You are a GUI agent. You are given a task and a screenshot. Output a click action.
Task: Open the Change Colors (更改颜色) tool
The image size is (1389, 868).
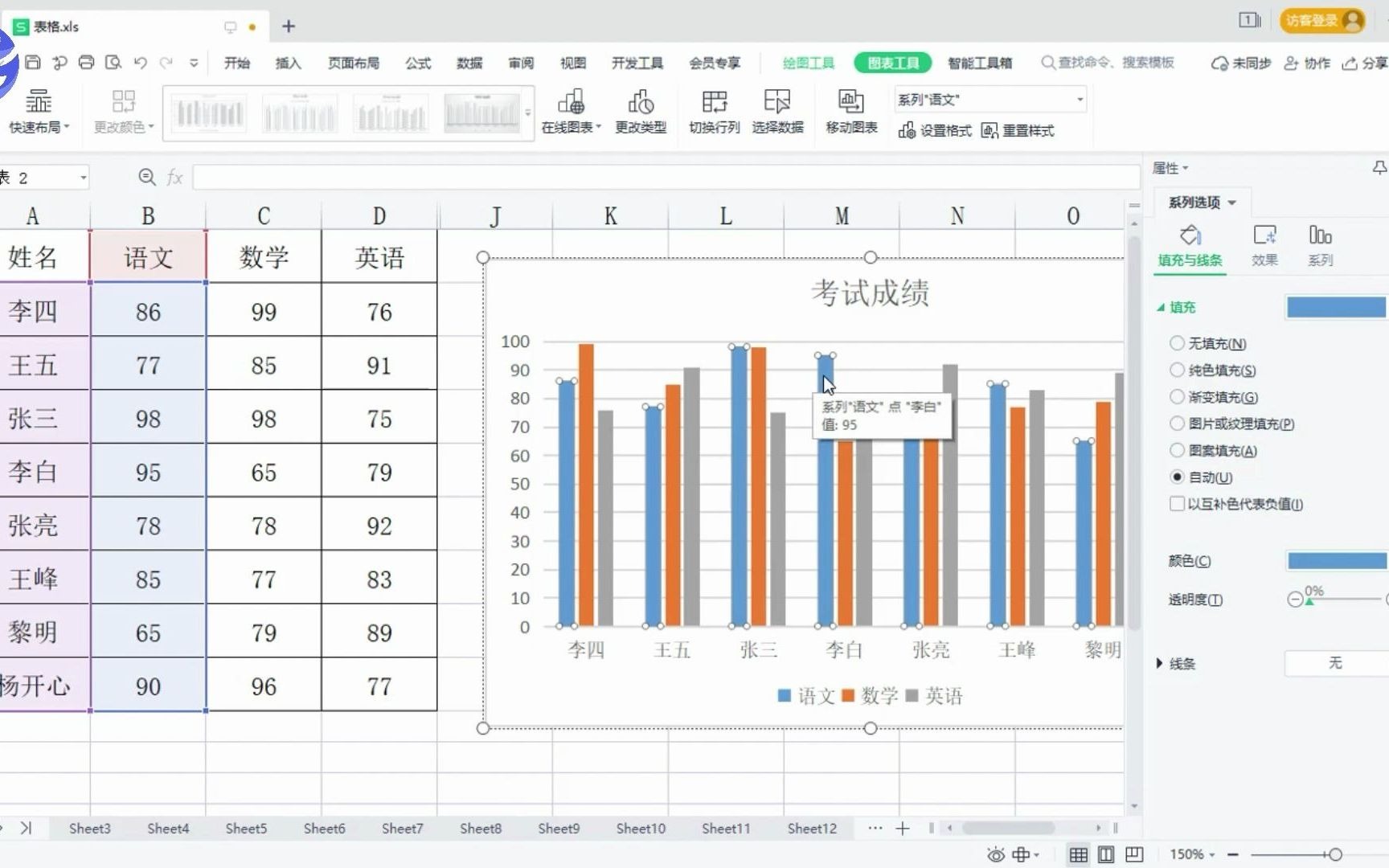click(123, 111)
